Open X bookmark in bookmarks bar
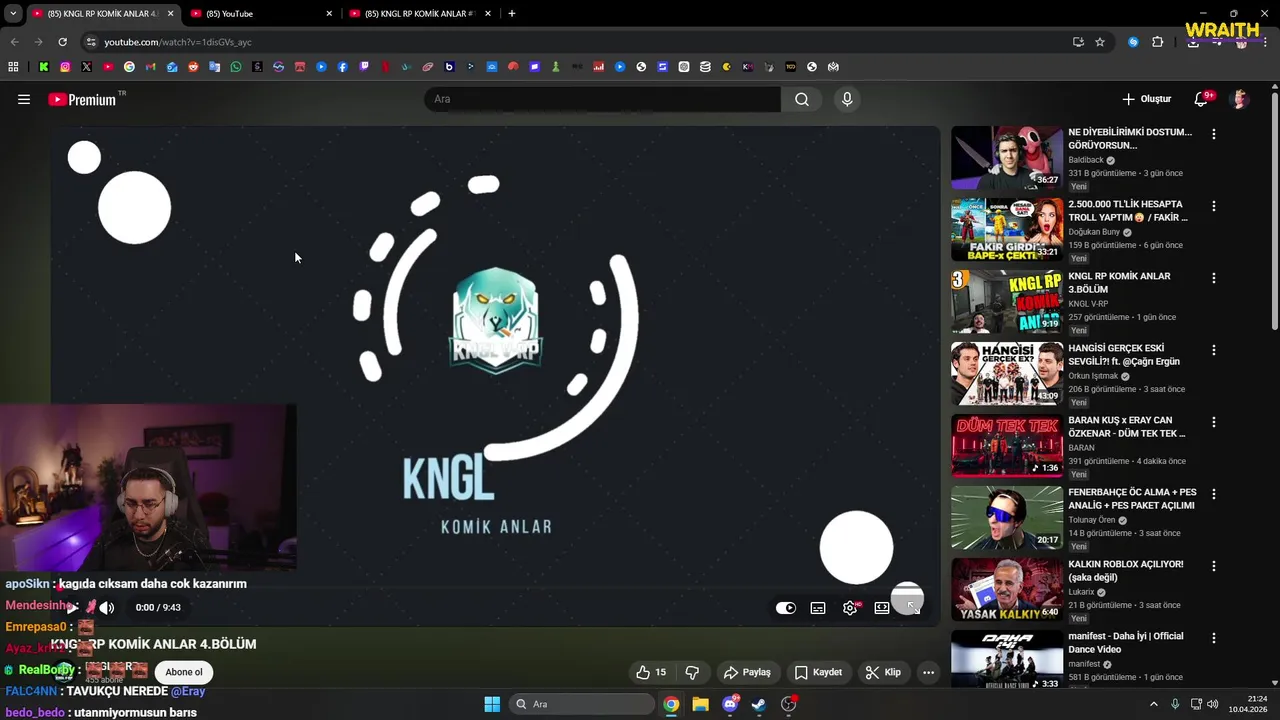1280x720 pixels. [86, 67]
